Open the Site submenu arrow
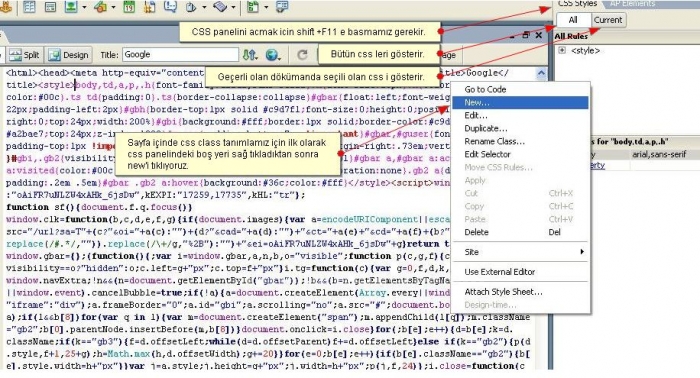 point(582,252)
